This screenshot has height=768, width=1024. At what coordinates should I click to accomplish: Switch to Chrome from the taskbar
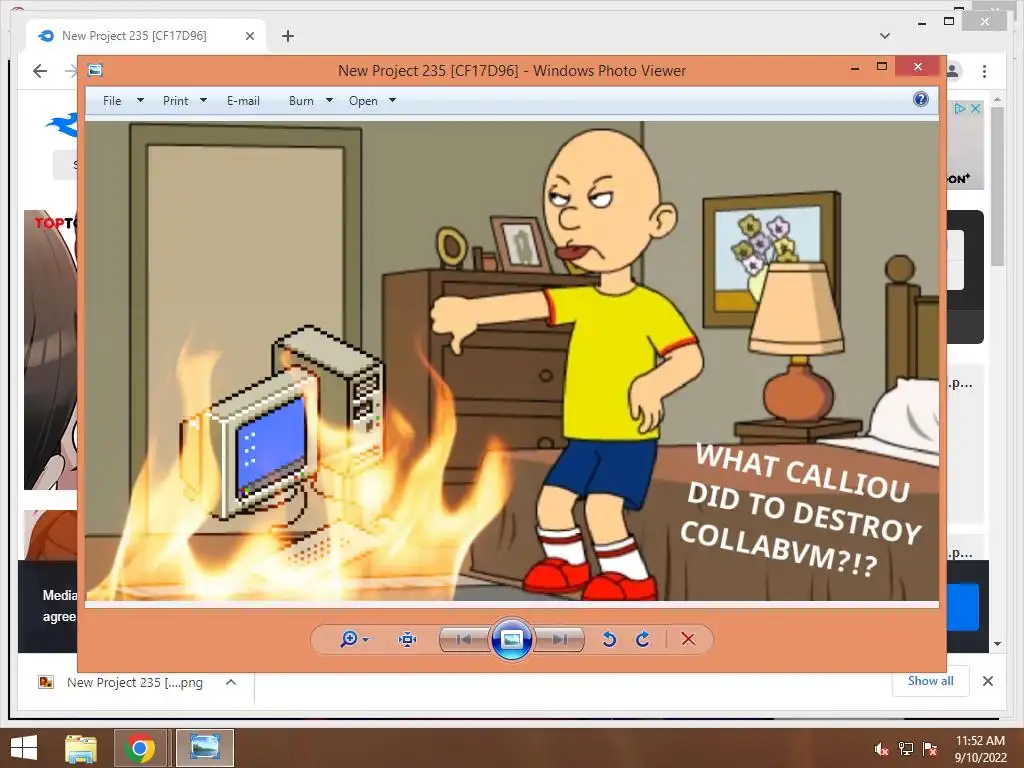point(139,748)
